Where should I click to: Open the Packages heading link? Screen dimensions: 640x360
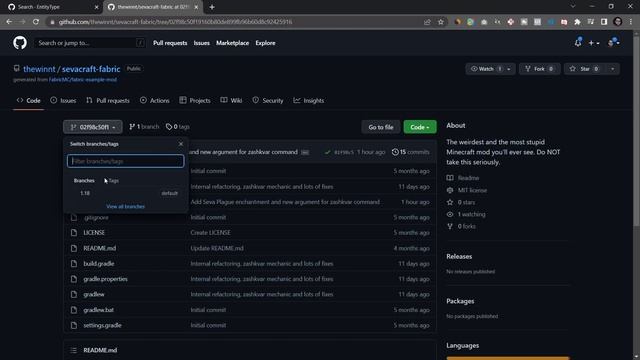click(460, 301)
